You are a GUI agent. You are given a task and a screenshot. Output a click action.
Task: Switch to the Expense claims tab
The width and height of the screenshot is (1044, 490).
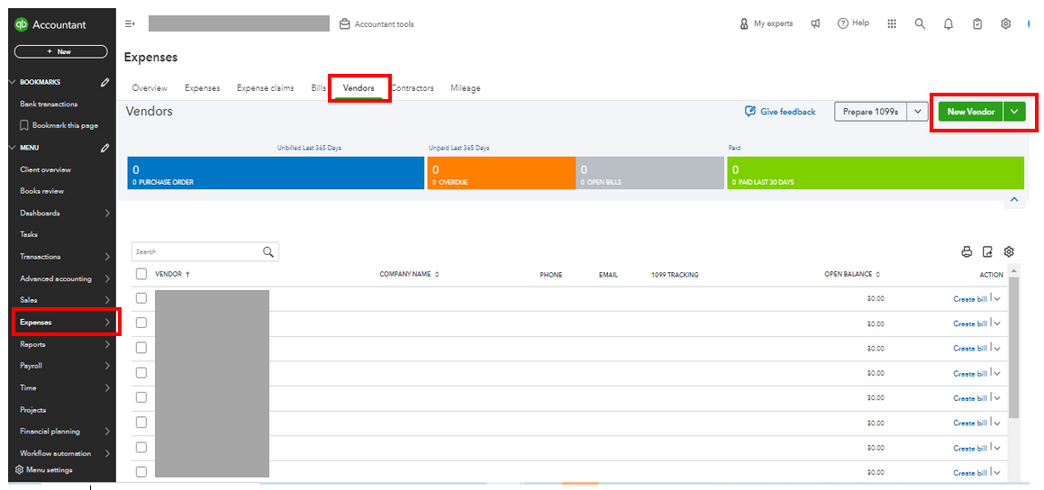(x=265, y=88)
